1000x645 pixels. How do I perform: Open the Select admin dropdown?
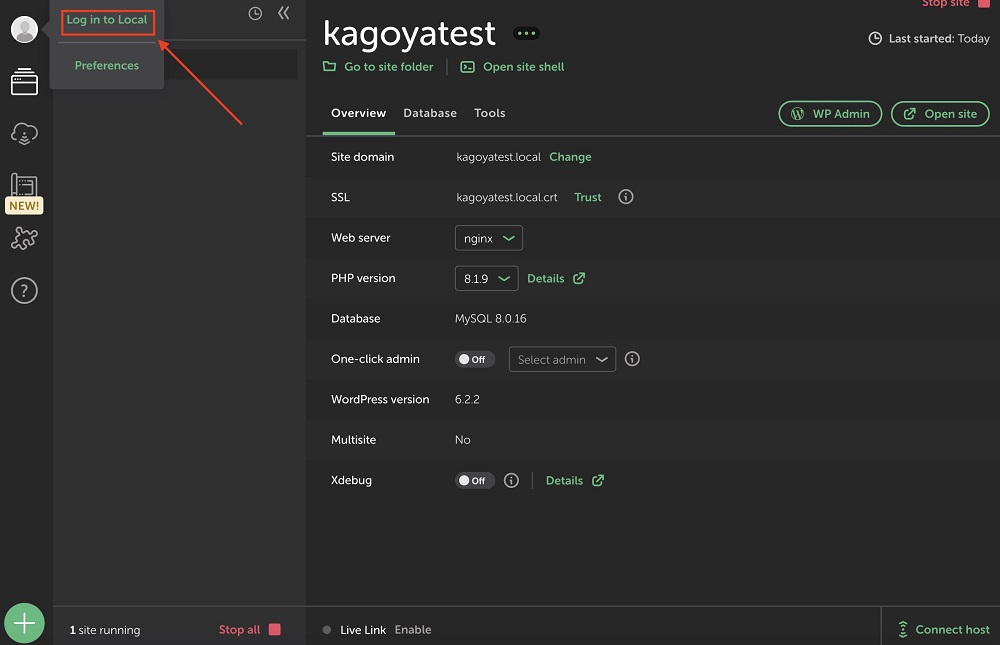pos(562,359)
